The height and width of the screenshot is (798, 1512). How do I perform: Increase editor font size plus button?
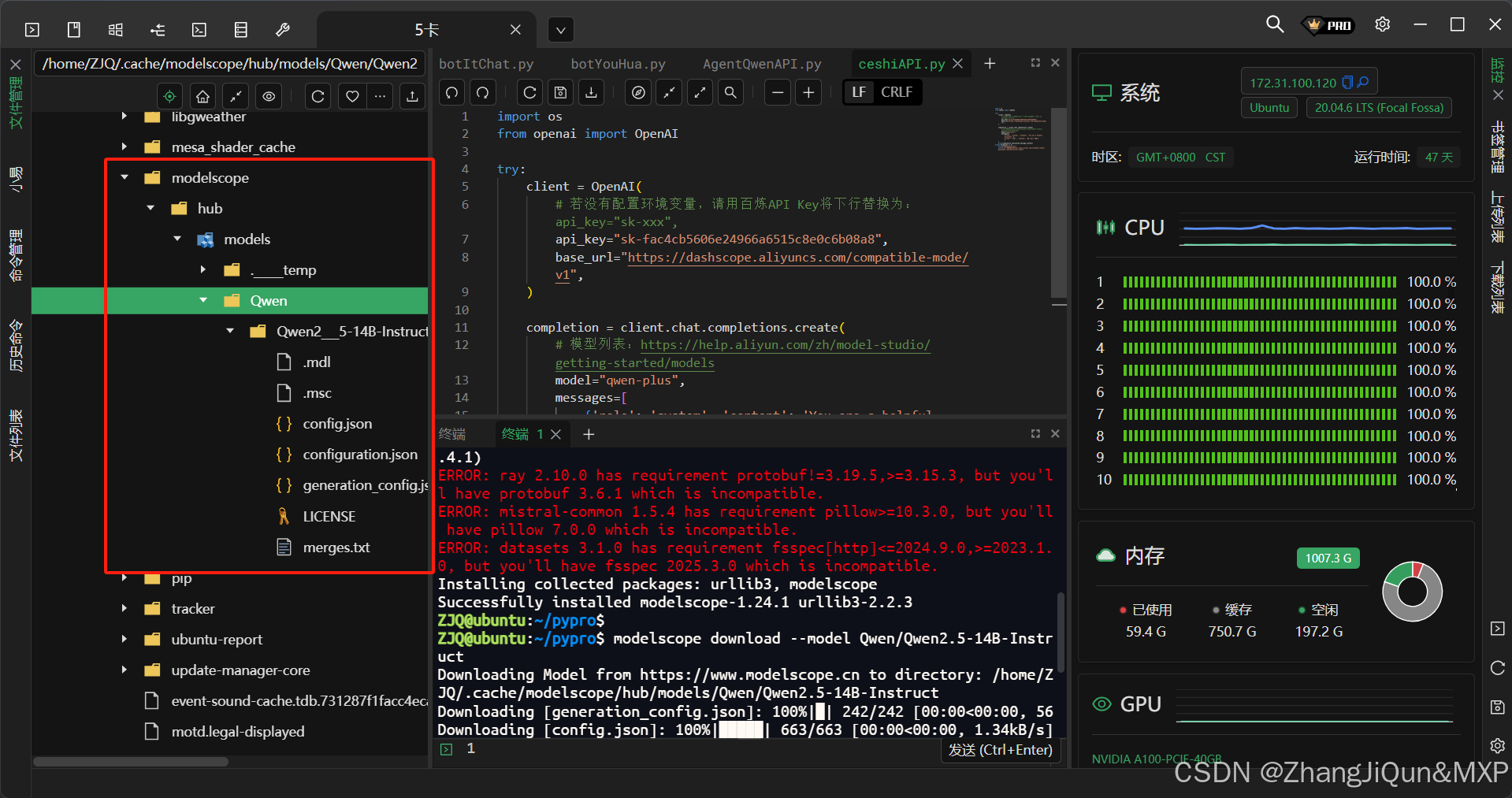(x=808, y=92)
